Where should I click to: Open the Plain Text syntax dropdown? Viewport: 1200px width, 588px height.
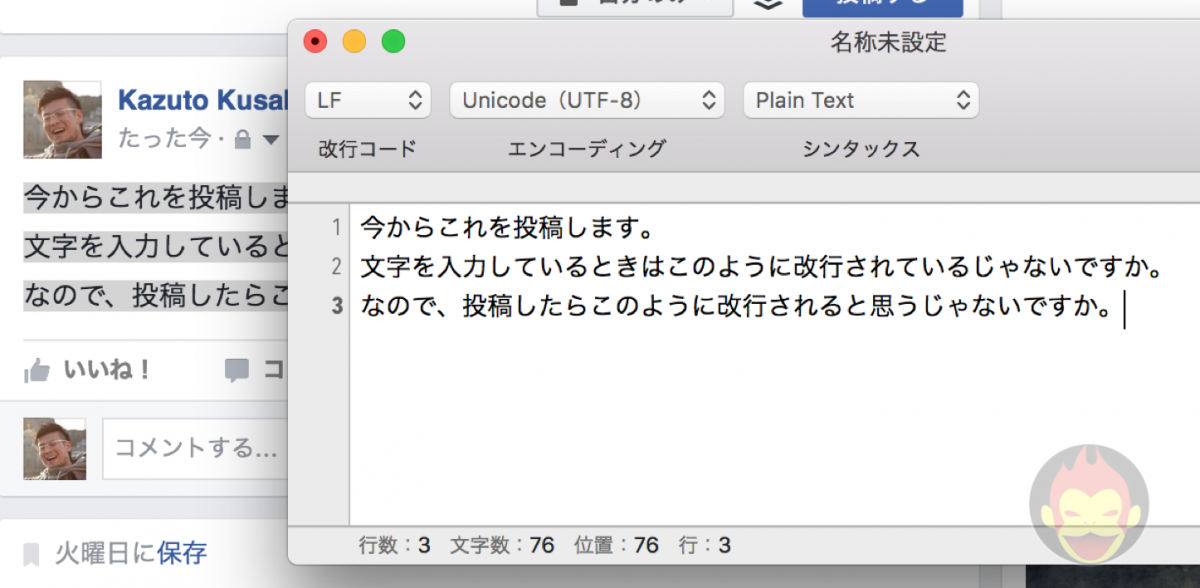[860, 100]
